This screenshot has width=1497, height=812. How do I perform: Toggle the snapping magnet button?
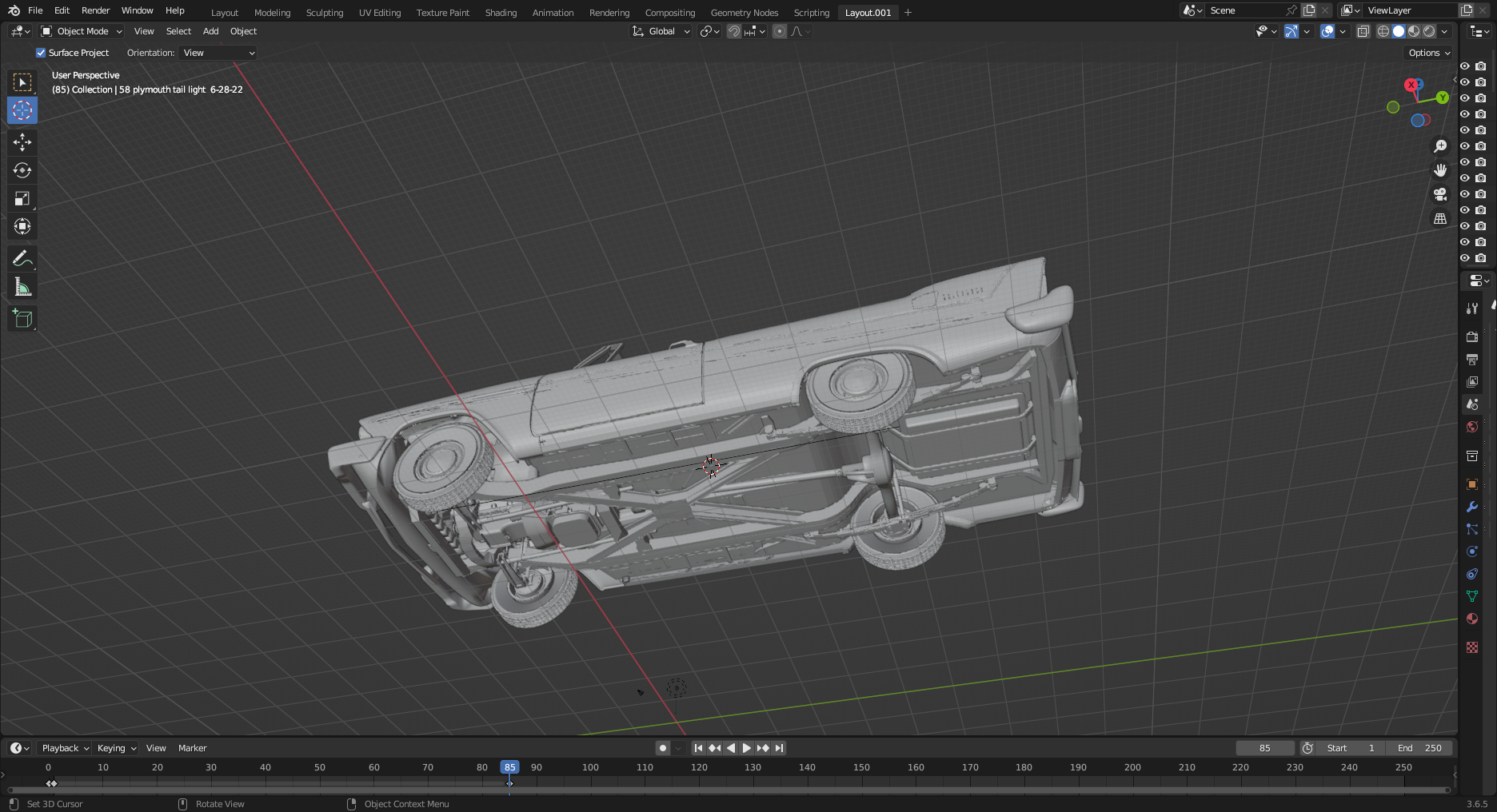click(x=733, y=31)
